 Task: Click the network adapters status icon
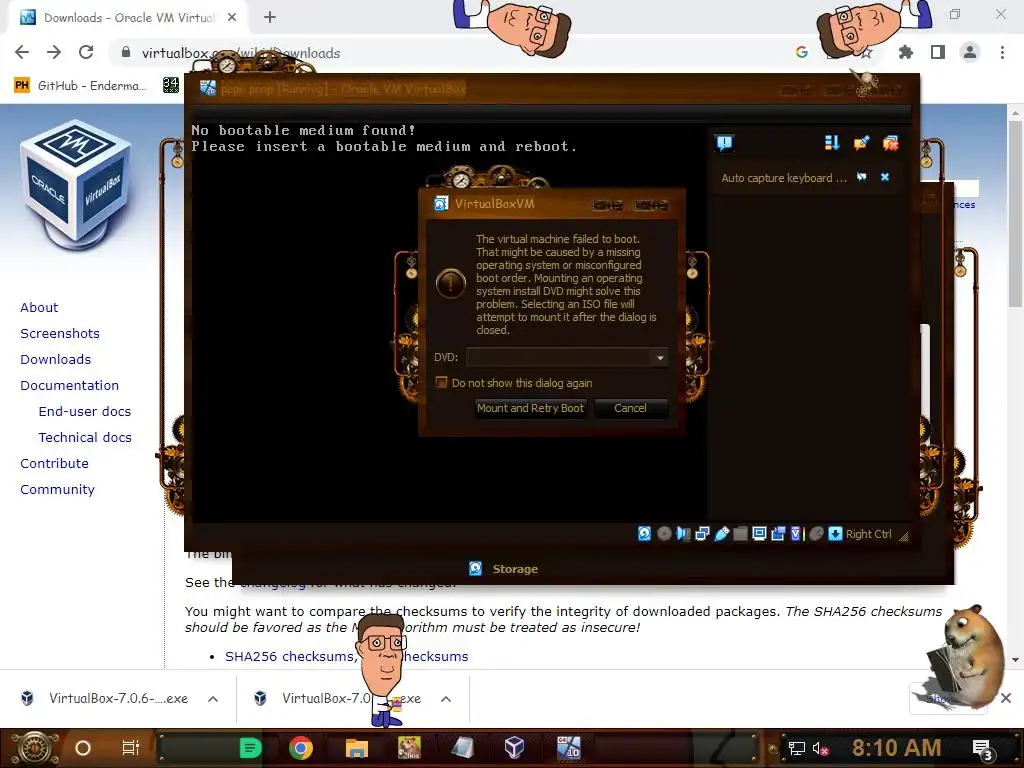point(702,534)
